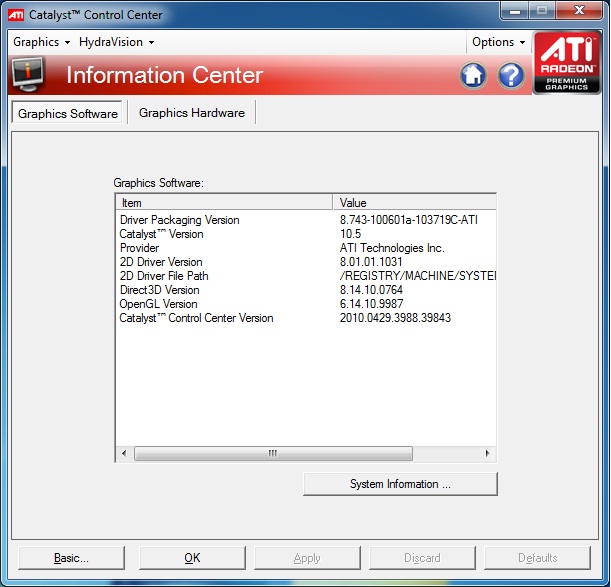Select the OpenGL Version row
Viewport: 611px width, 587px height.
[306, 304]
